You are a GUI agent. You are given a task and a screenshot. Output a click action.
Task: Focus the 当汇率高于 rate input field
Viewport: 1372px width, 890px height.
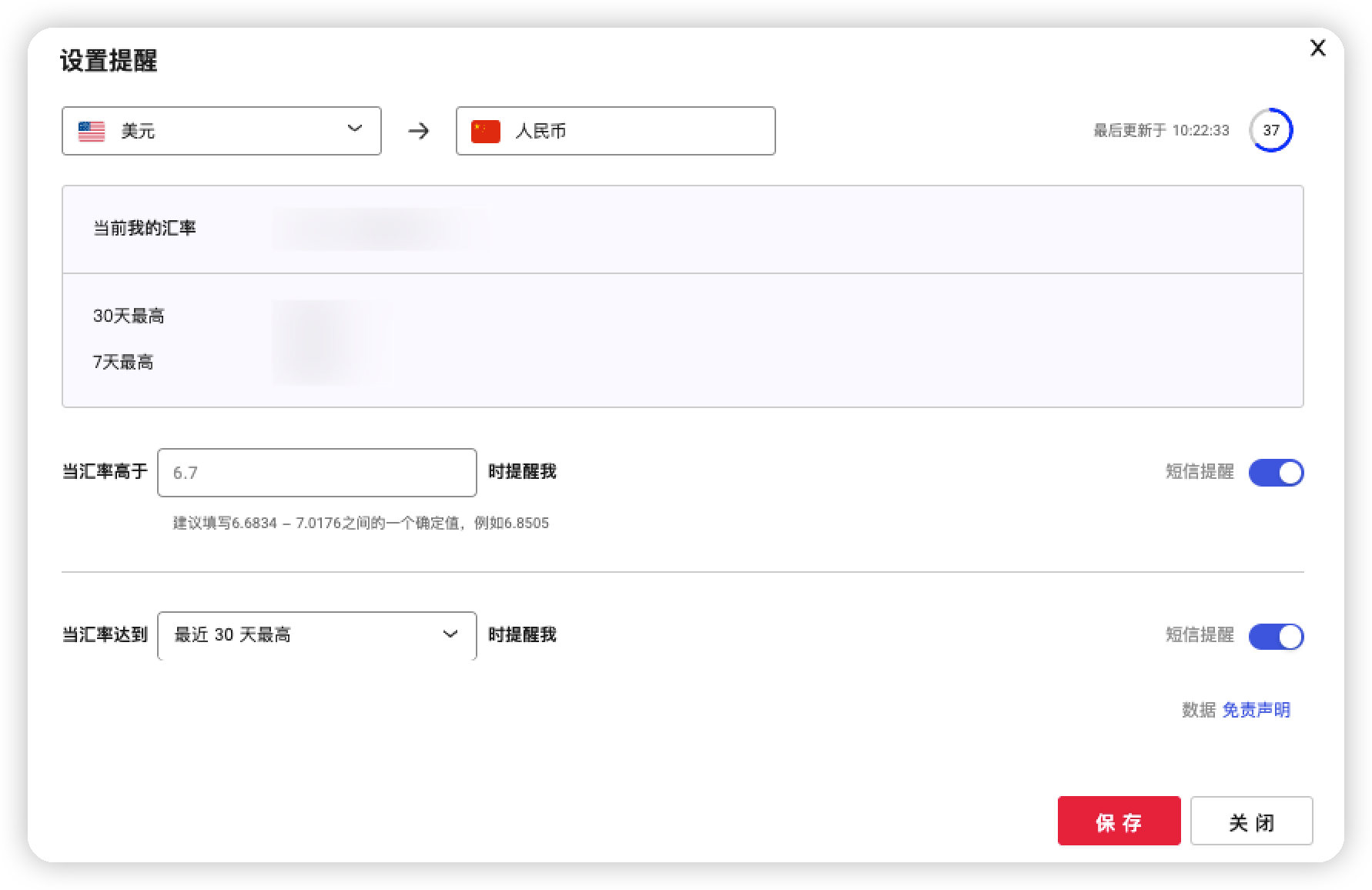pos(316,473)
